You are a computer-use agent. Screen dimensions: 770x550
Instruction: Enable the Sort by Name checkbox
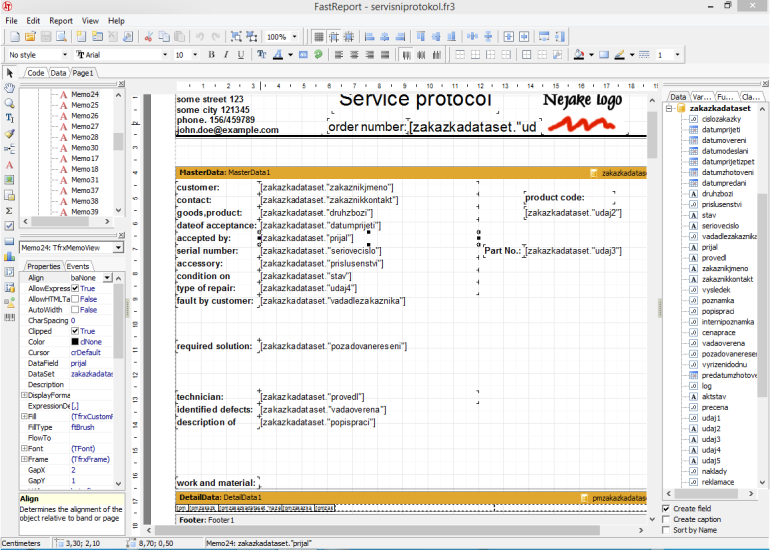click(666, 530)
